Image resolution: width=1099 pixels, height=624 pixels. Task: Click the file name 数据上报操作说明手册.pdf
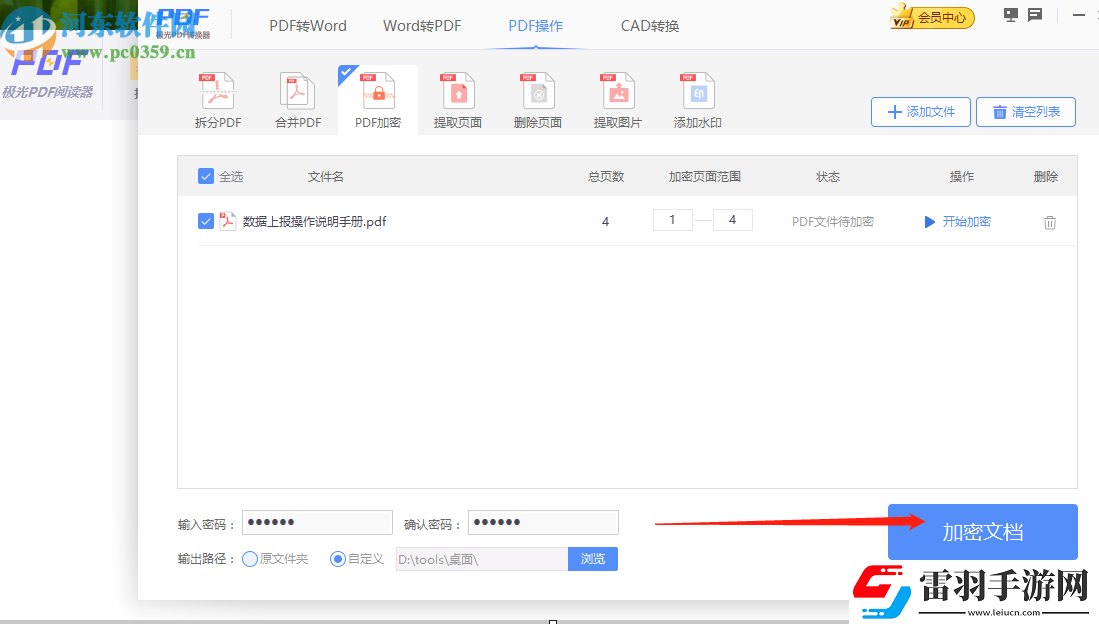pyautogui.click(x=315, y=222)
